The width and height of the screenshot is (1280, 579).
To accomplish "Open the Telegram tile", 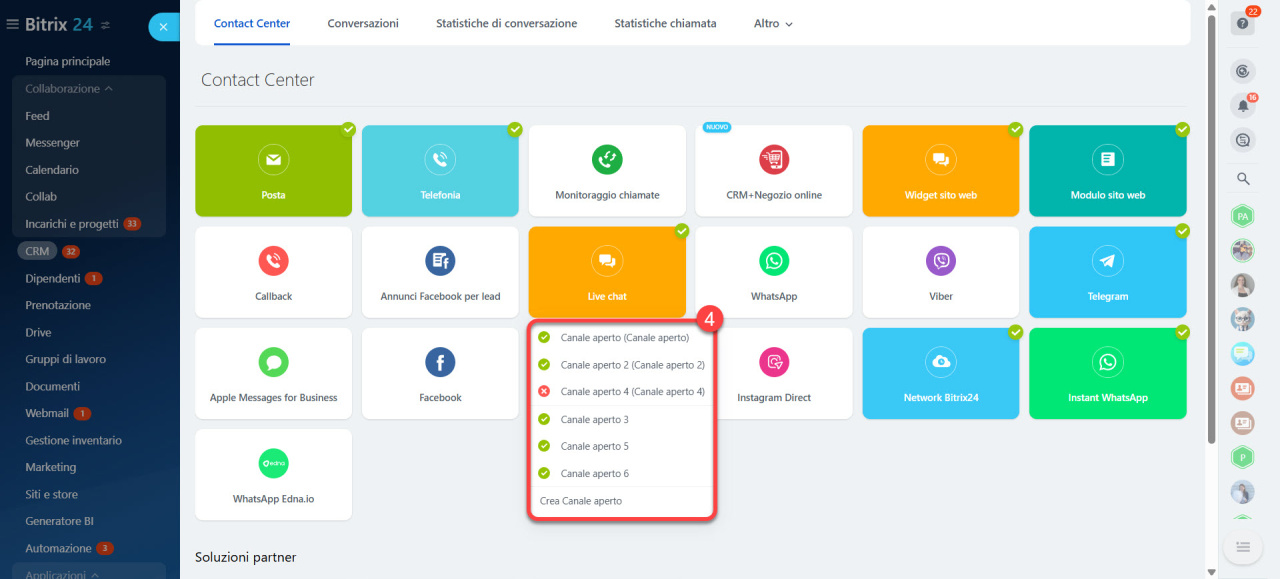I will coord(1108,272).
